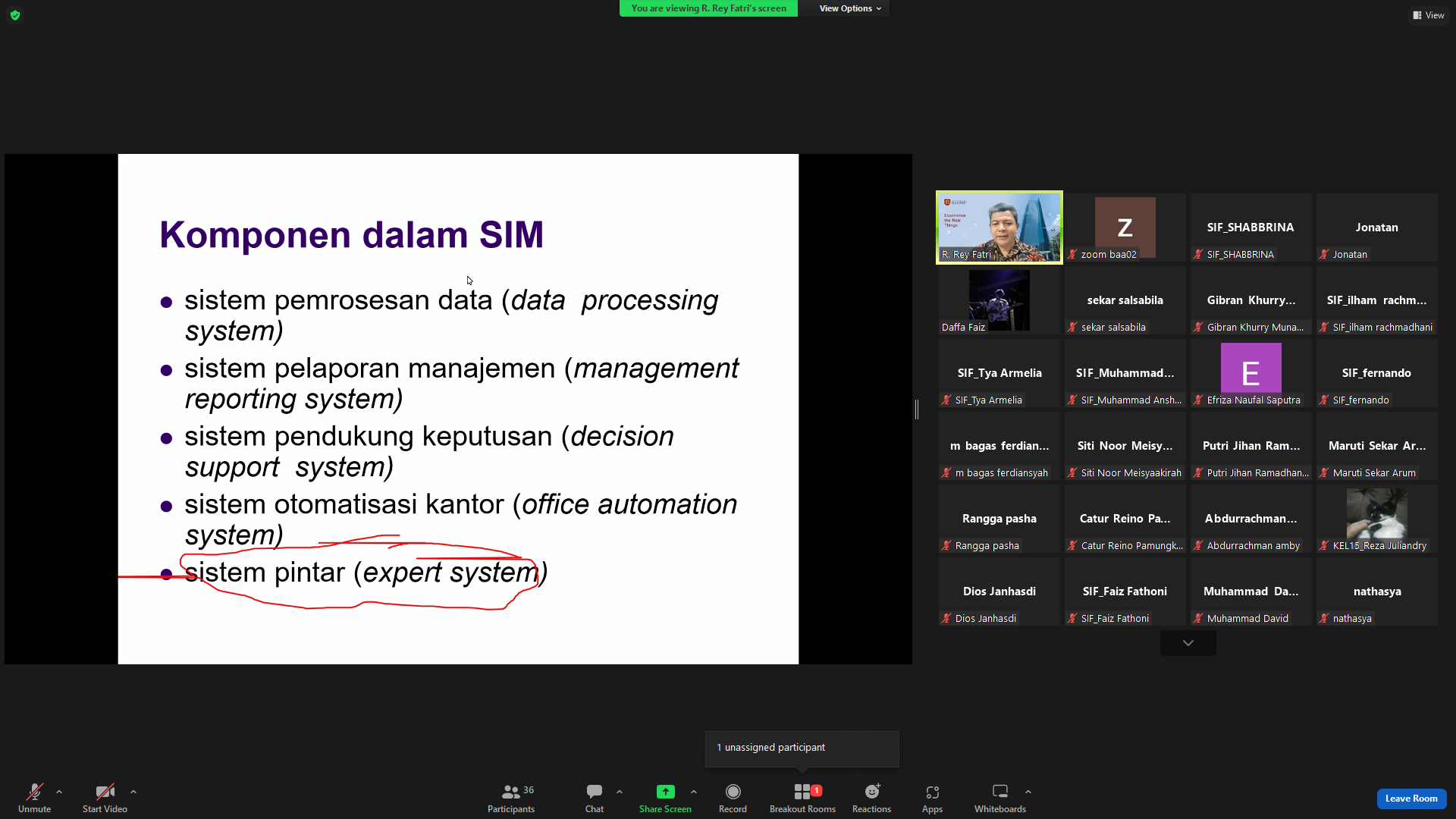Click the '1 unassigned participant' notification

(x=802, y=748)
